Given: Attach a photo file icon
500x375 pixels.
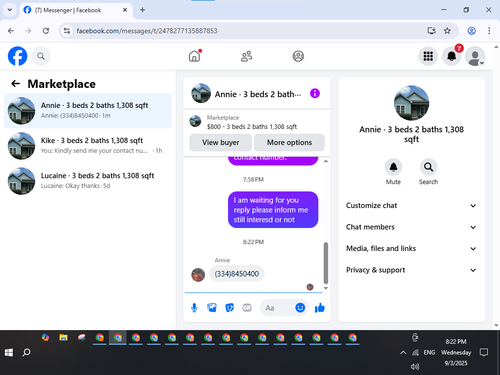Looking at the screenshot, I should pos(212,308).
